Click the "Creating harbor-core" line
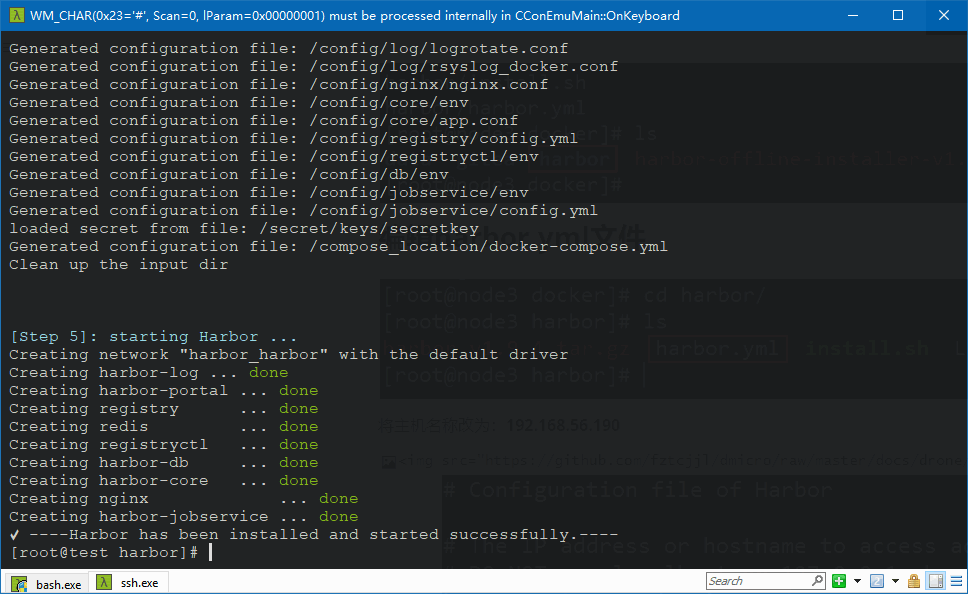968x594 pixels. point(164,479)
